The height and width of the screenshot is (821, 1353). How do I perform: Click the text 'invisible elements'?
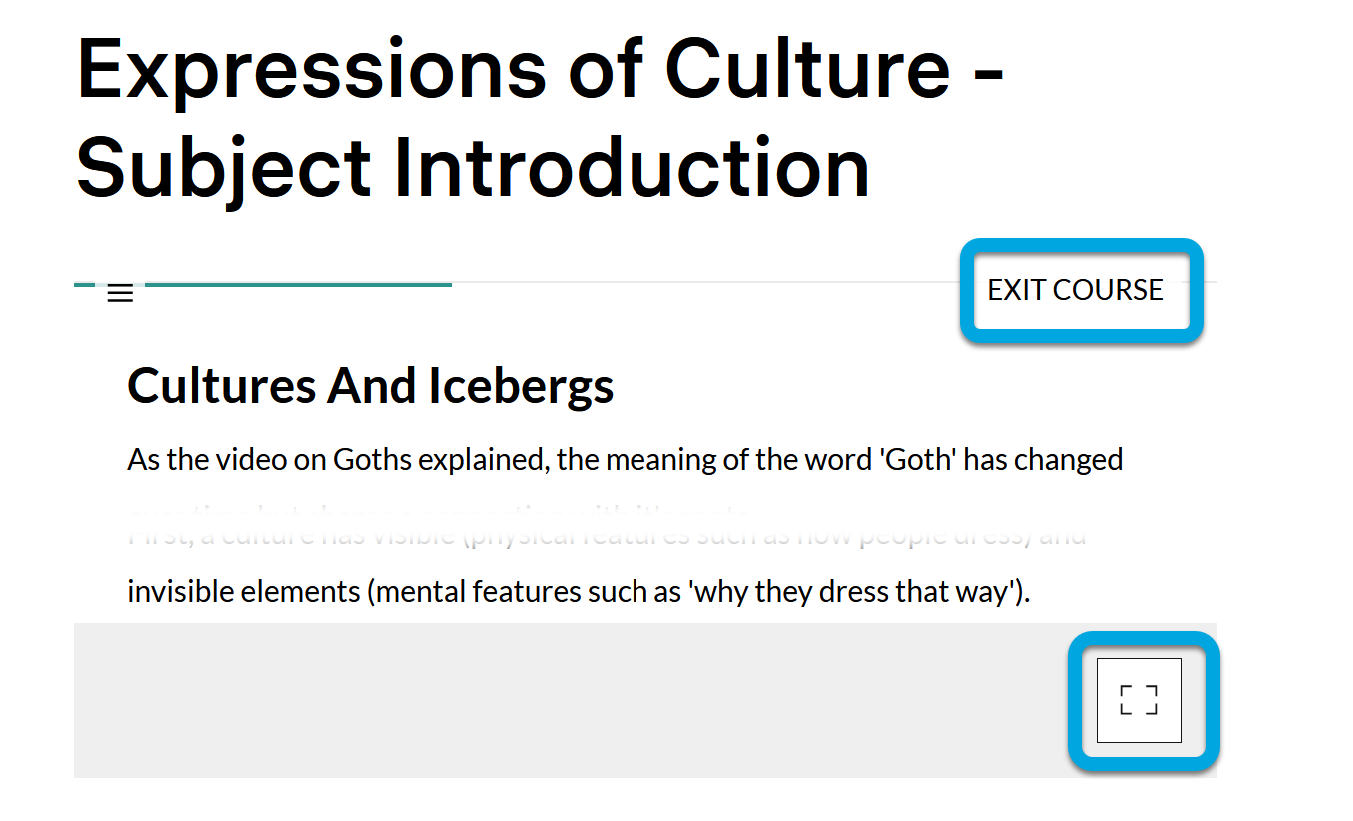243,591
